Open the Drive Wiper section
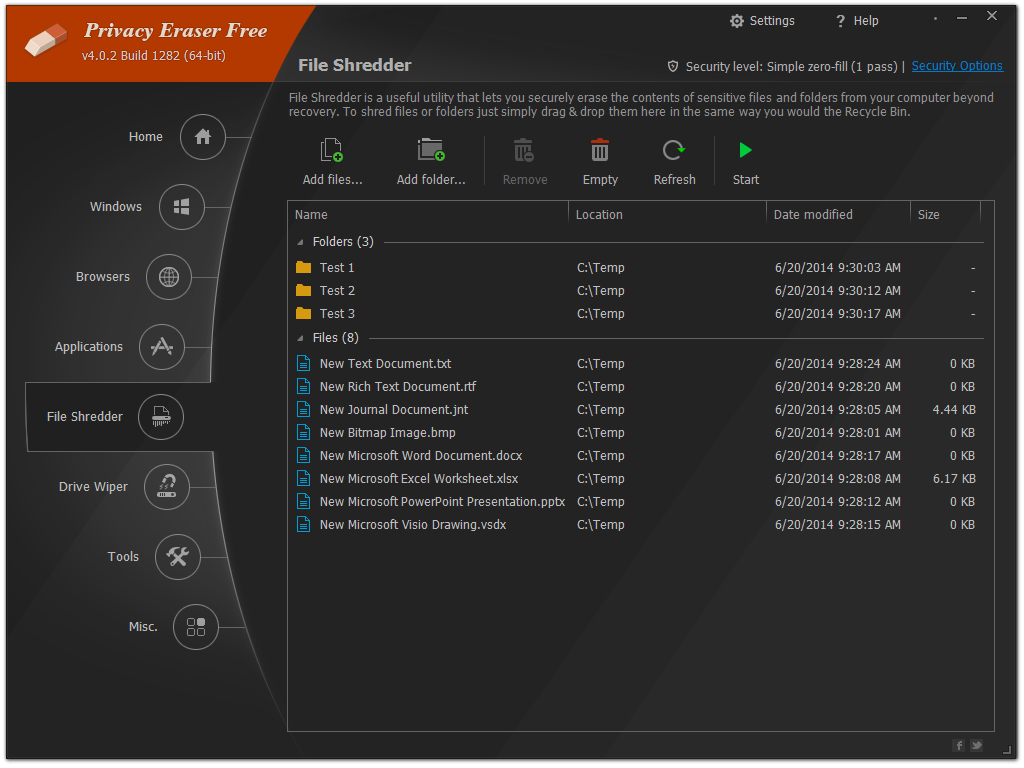The image size is (1024, 768). coord(167,487)
